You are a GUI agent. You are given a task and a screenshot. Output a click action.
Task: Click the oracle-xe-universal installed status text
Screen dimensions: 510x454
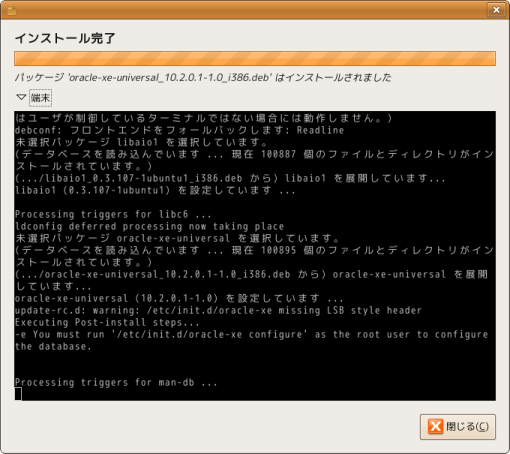click(203, 78)
